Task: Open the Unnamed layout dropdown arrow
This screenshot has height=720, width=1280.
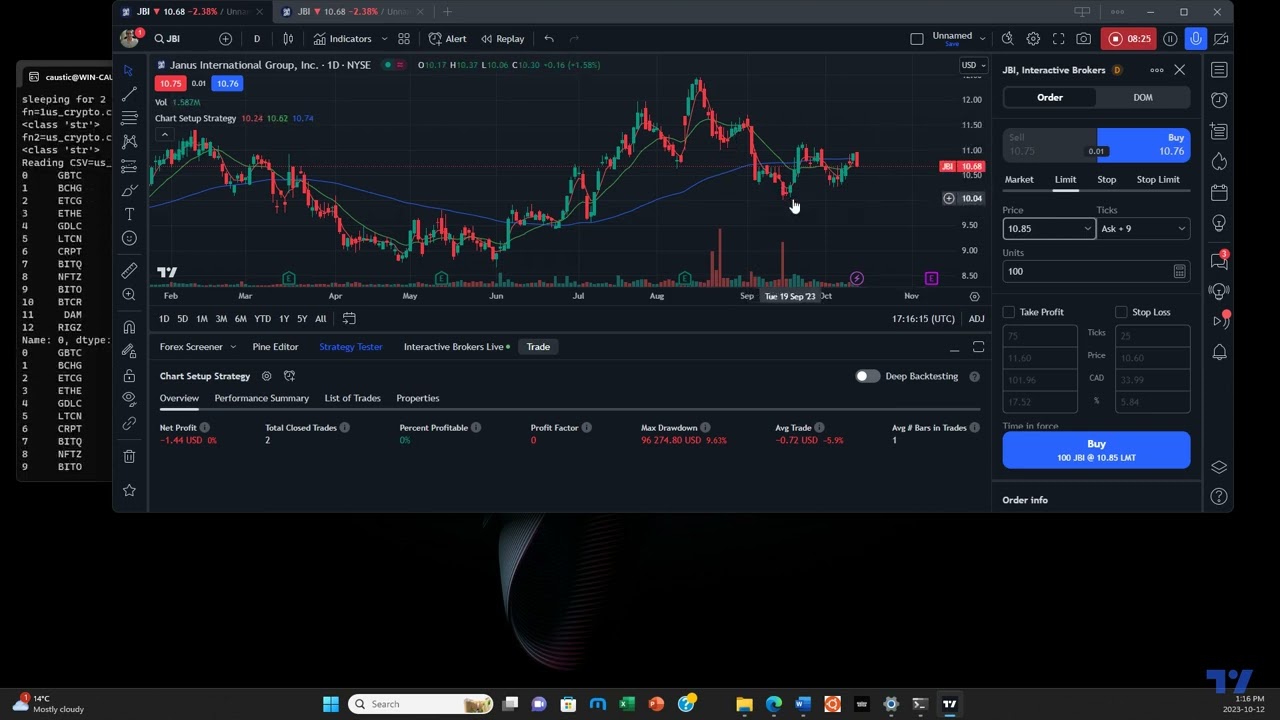Action: (983, 39)
